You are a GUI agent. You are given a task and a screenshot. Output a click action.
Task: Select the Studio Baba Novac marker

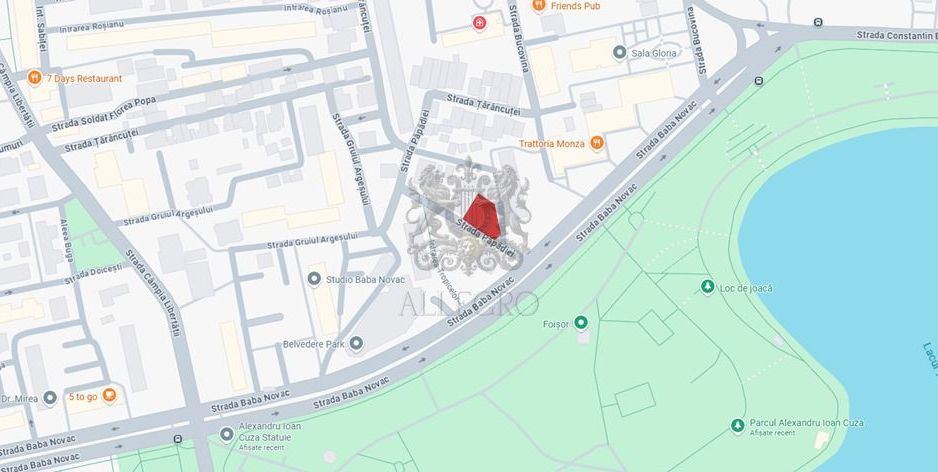(x=314, y=279)
